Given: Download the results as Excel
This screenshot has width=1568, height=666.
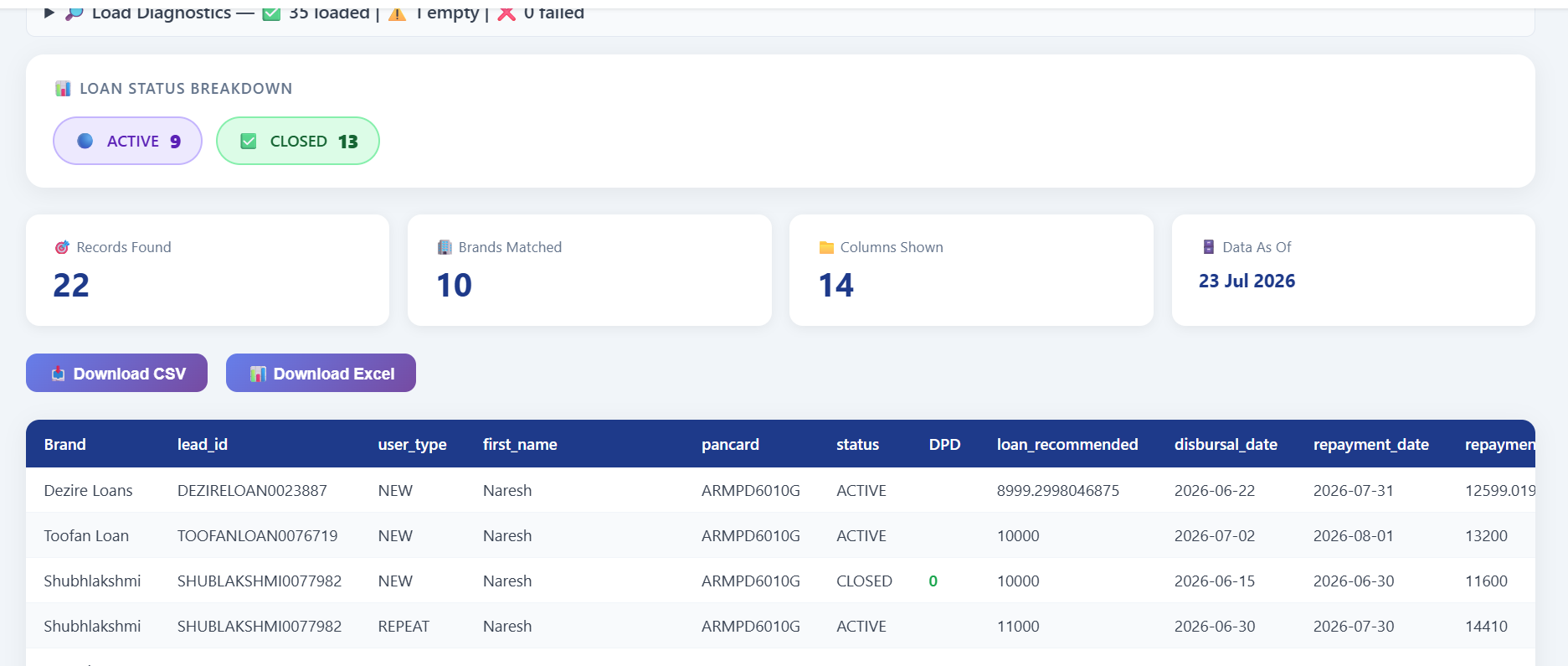Looking at the screenshot, I should (321, 373).
